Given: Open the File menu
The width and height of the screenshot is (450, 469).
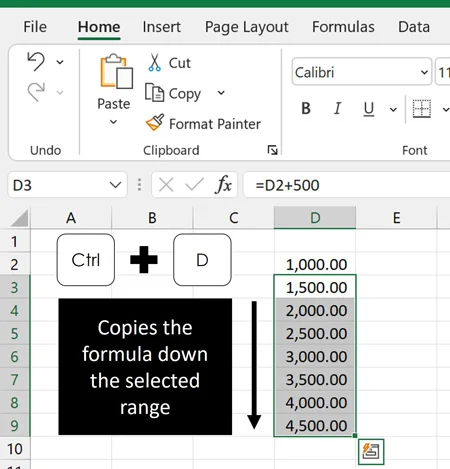Looking at the screenshot, I should point(35,27).
